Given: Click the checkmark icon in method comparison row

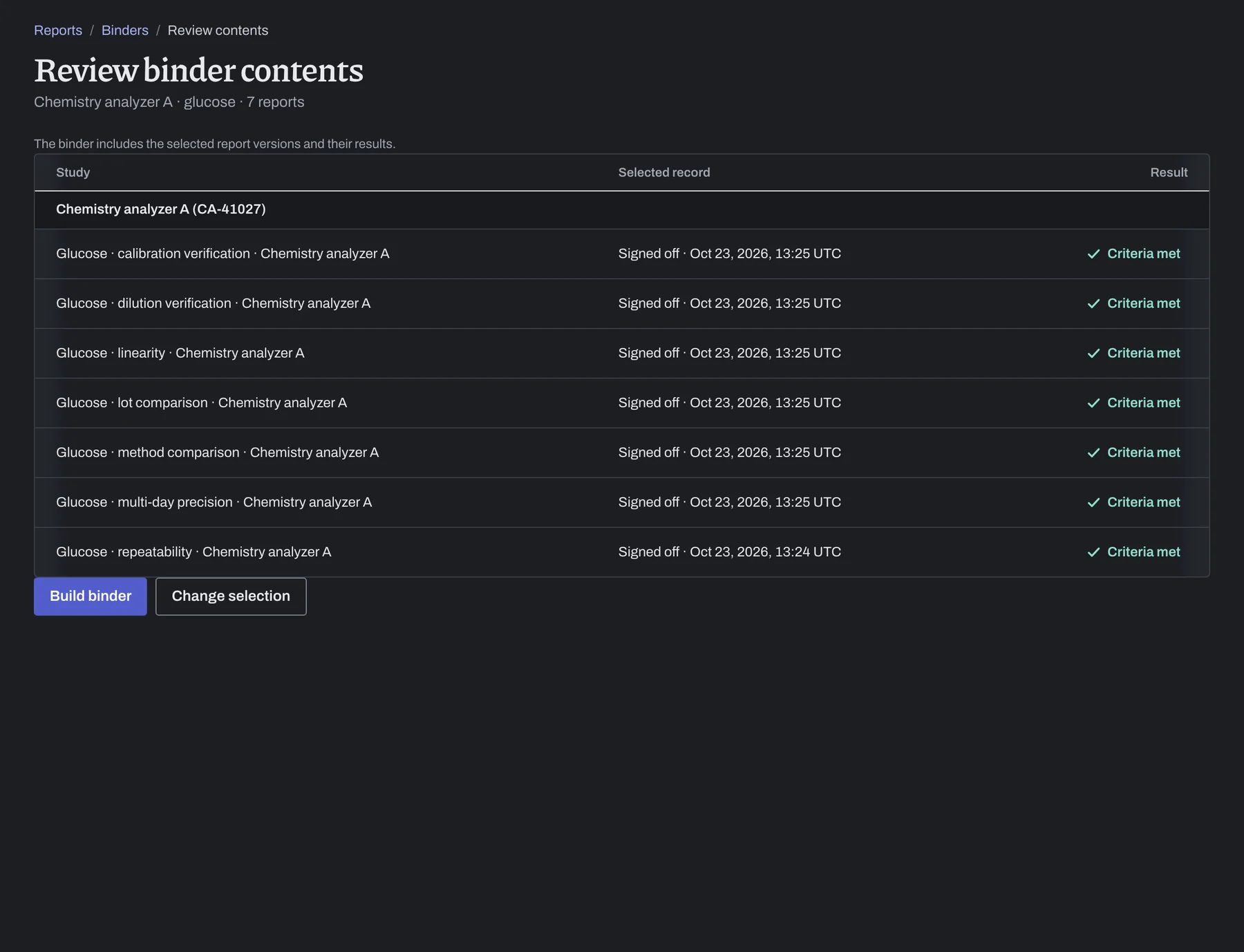Looking at the screenshot, I should click(1093, 453).
